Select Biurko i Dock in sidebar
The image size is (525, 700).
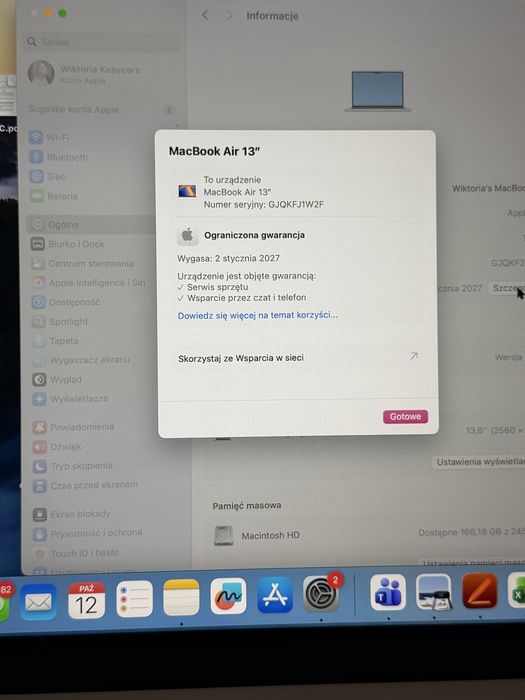coord(67,244)
